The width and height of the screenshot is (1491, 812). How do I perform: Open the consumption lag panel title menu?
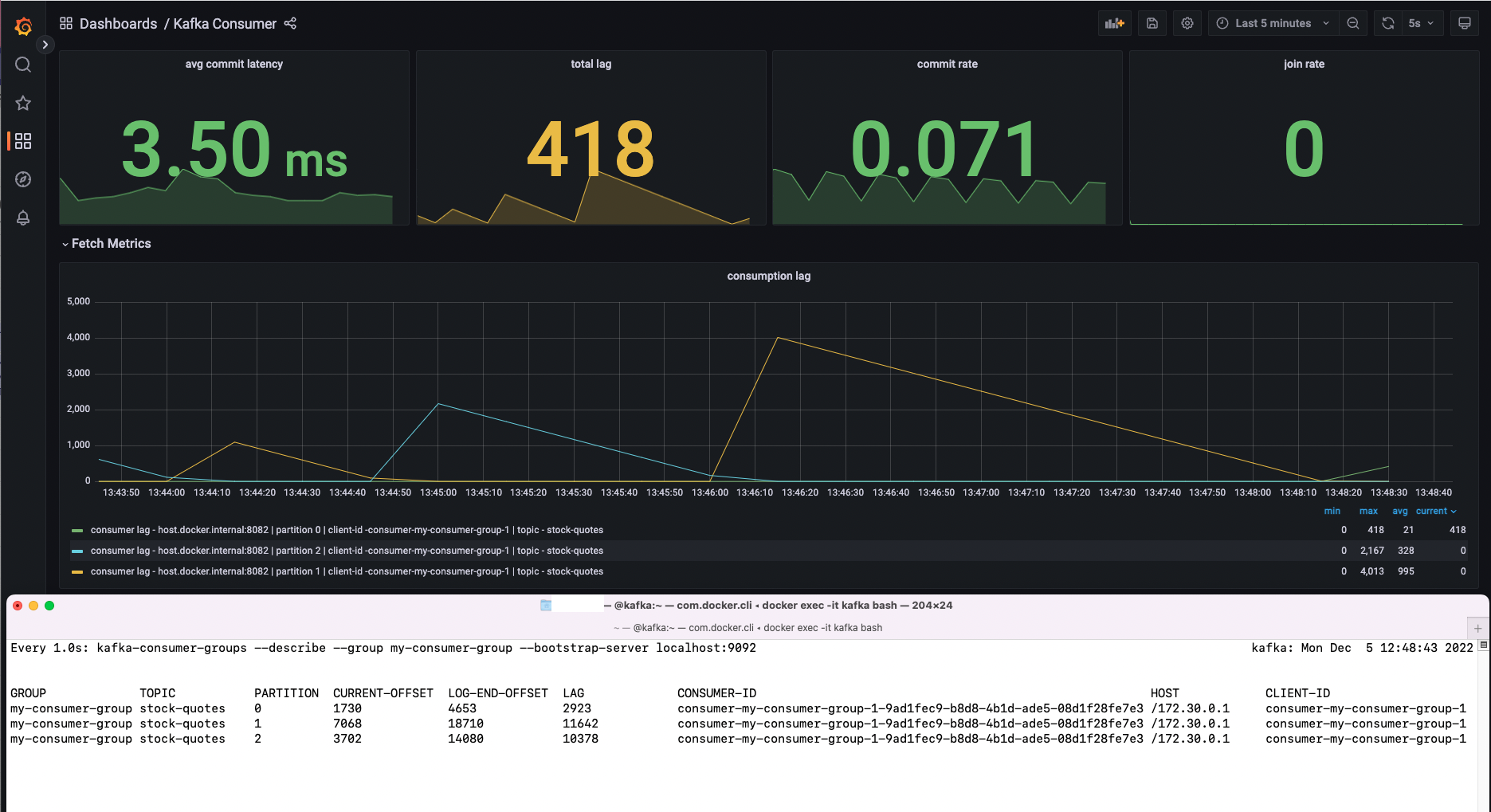(769, 276)
